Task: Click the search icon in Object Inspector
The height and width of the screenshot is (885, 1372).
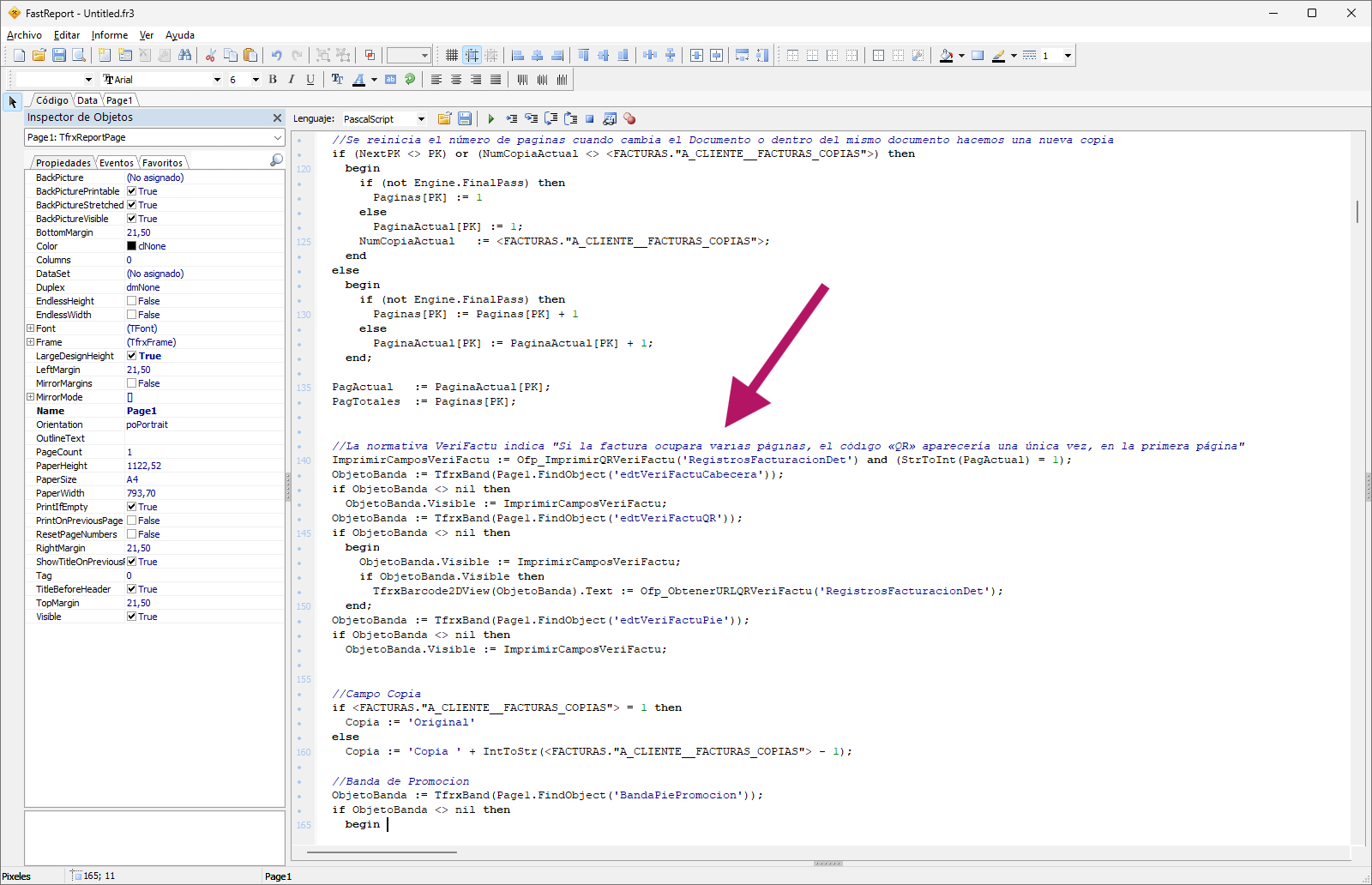Action: 276,160
